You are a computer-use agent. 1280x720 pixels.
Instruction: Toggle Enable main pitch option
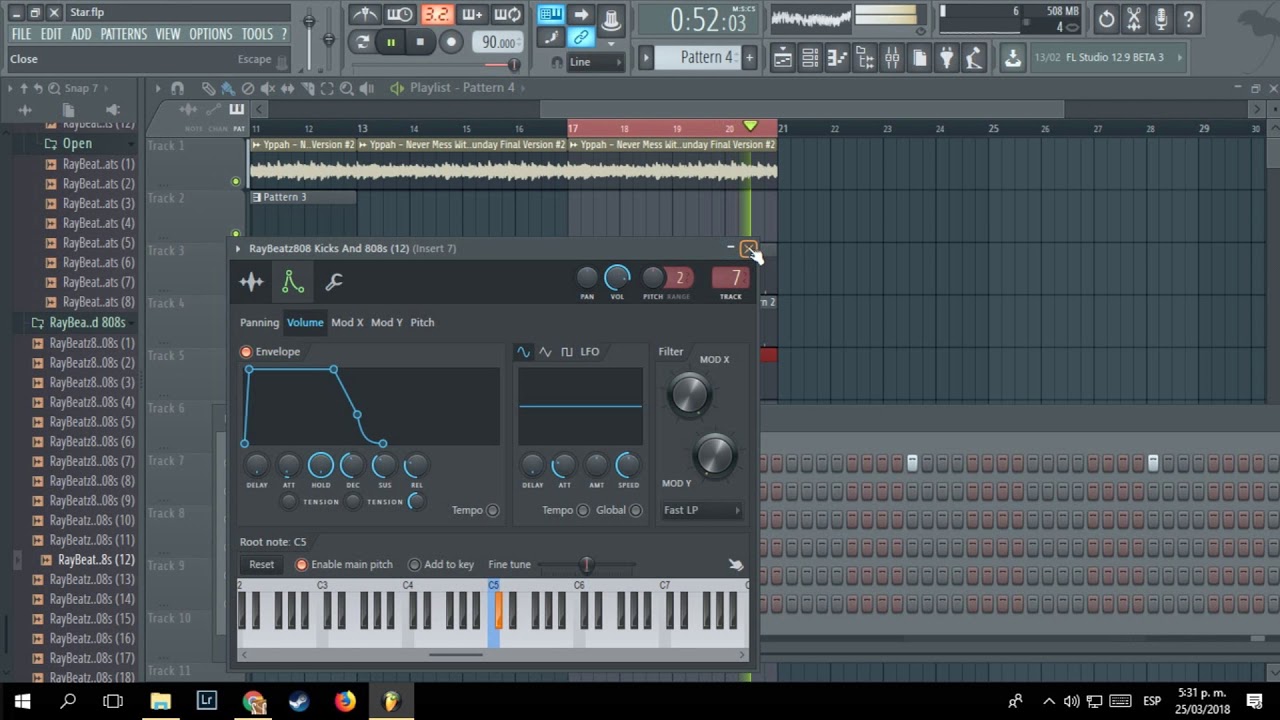click(301, 565)
